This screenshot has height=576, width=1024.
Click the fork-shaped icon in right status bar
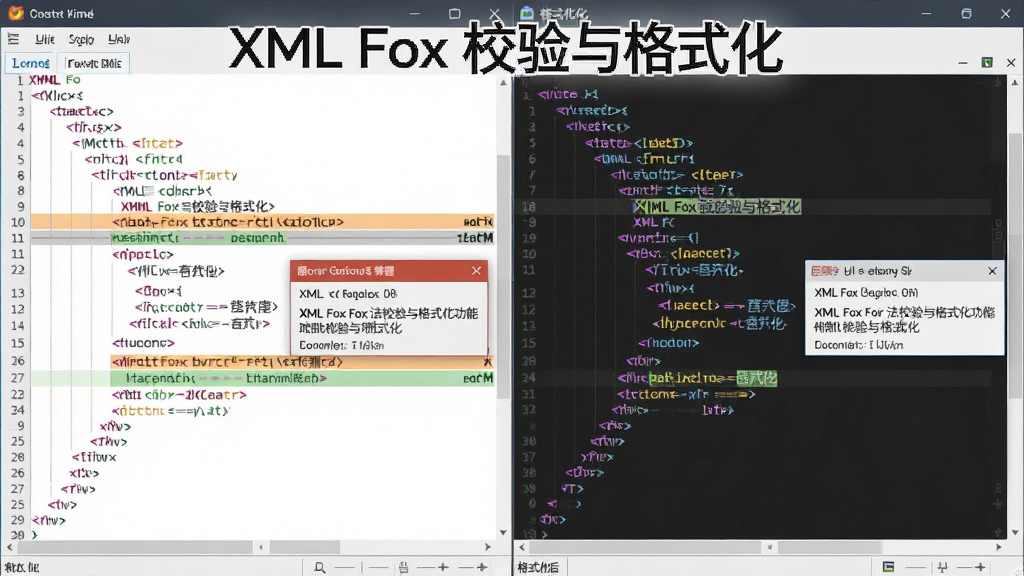point(942,568)
